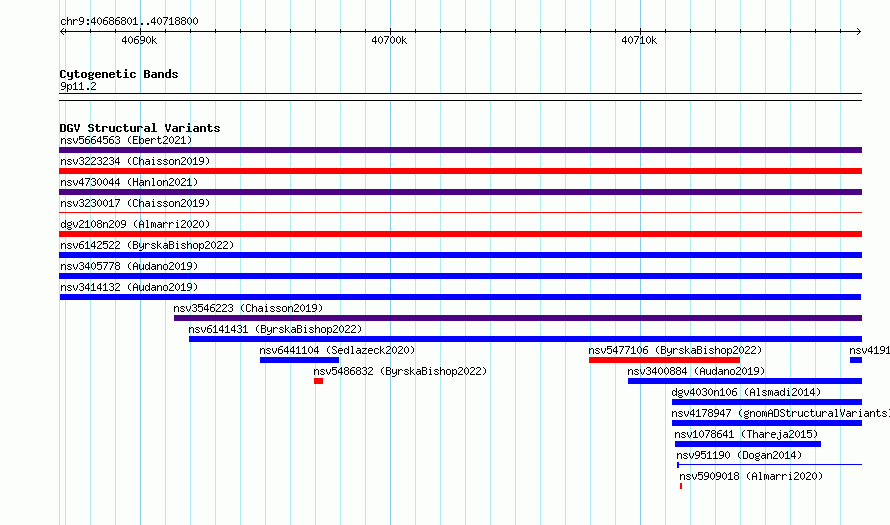This screenshot has height=525, width=890.
Task: Select the thin red line under nsv3230017
Action: [x=460, y=213]
